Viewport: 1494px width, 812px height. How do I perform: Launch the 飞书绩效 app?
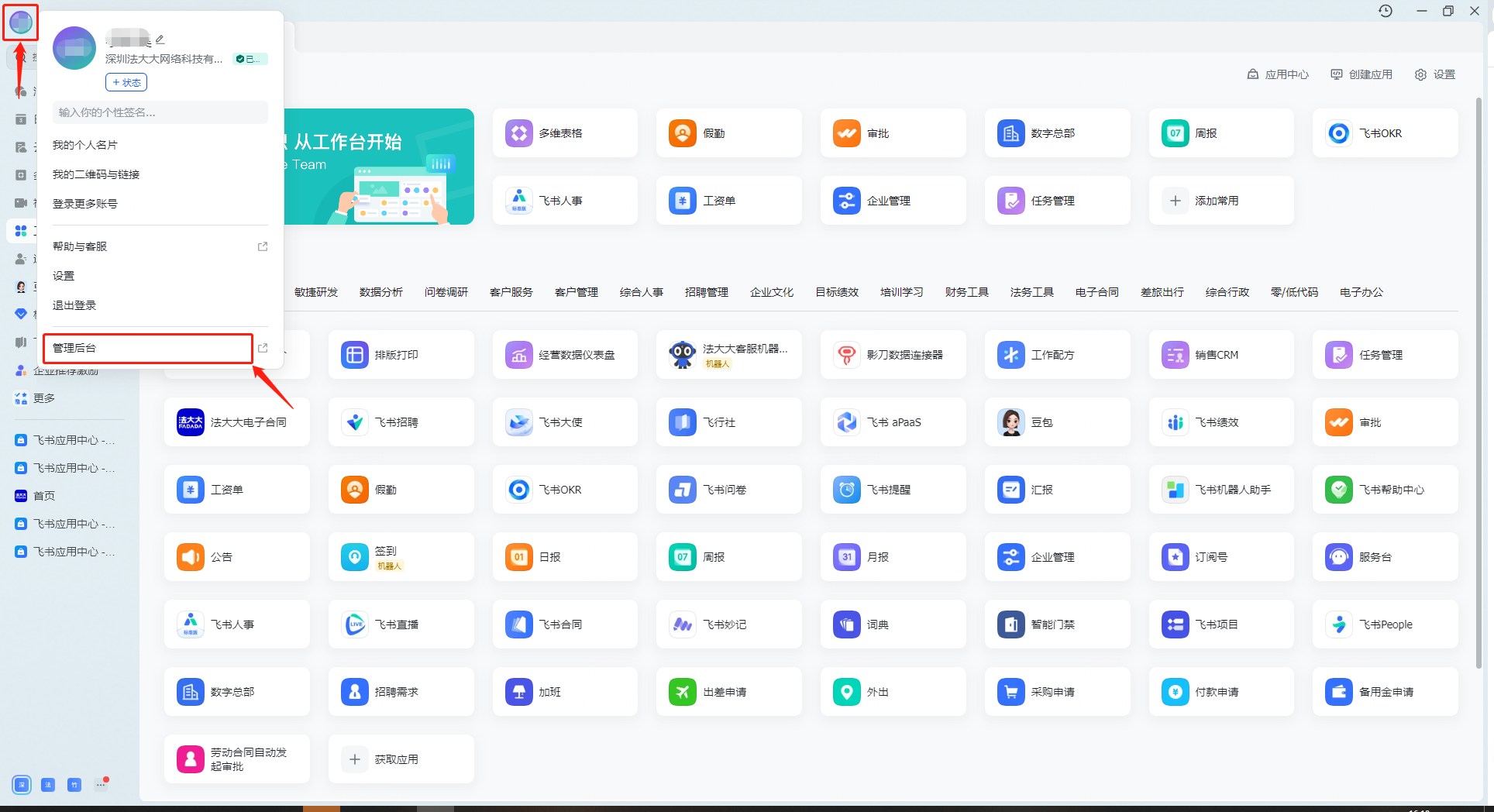1221,422
